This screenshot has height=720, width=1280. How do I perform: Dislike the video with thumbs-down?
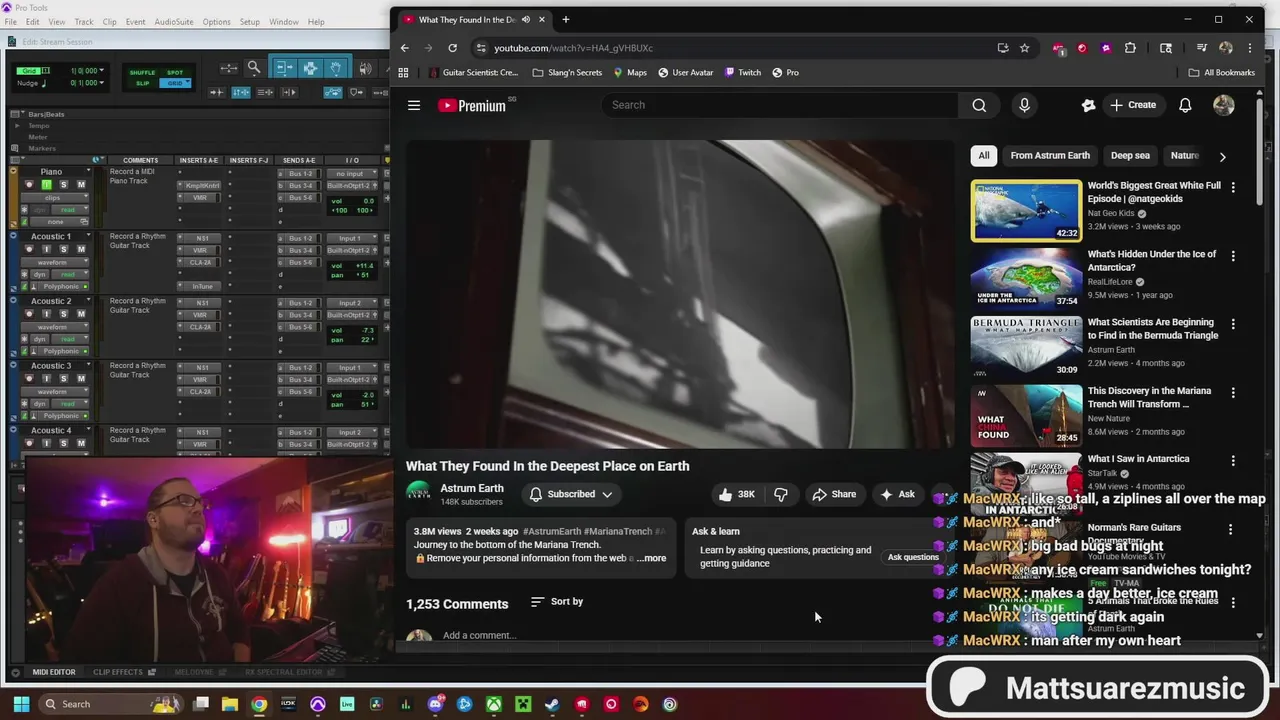pyautogui.click(x=781, y=494)
